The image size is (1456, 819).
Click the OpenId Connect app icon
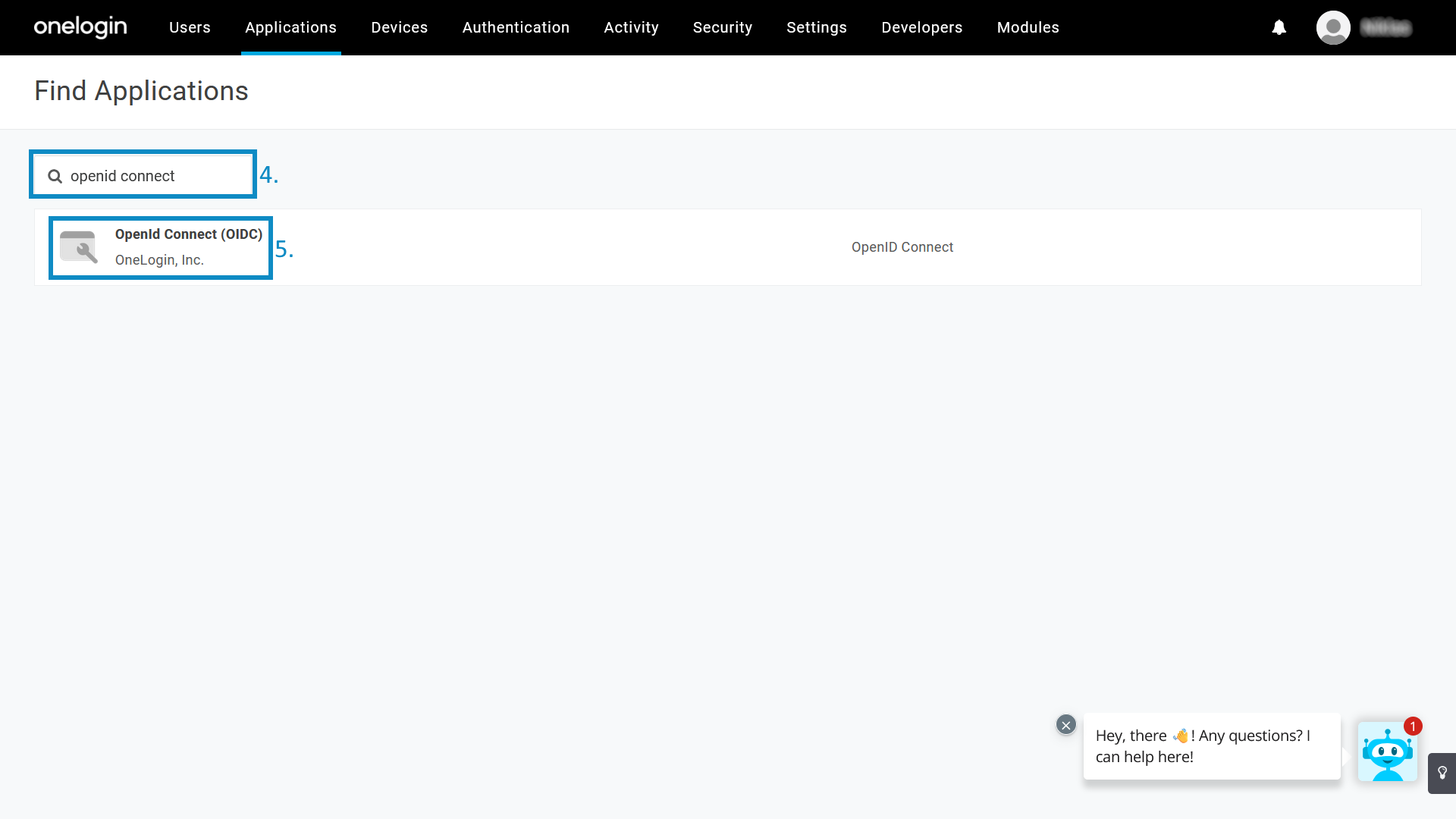tap(79, 247)
